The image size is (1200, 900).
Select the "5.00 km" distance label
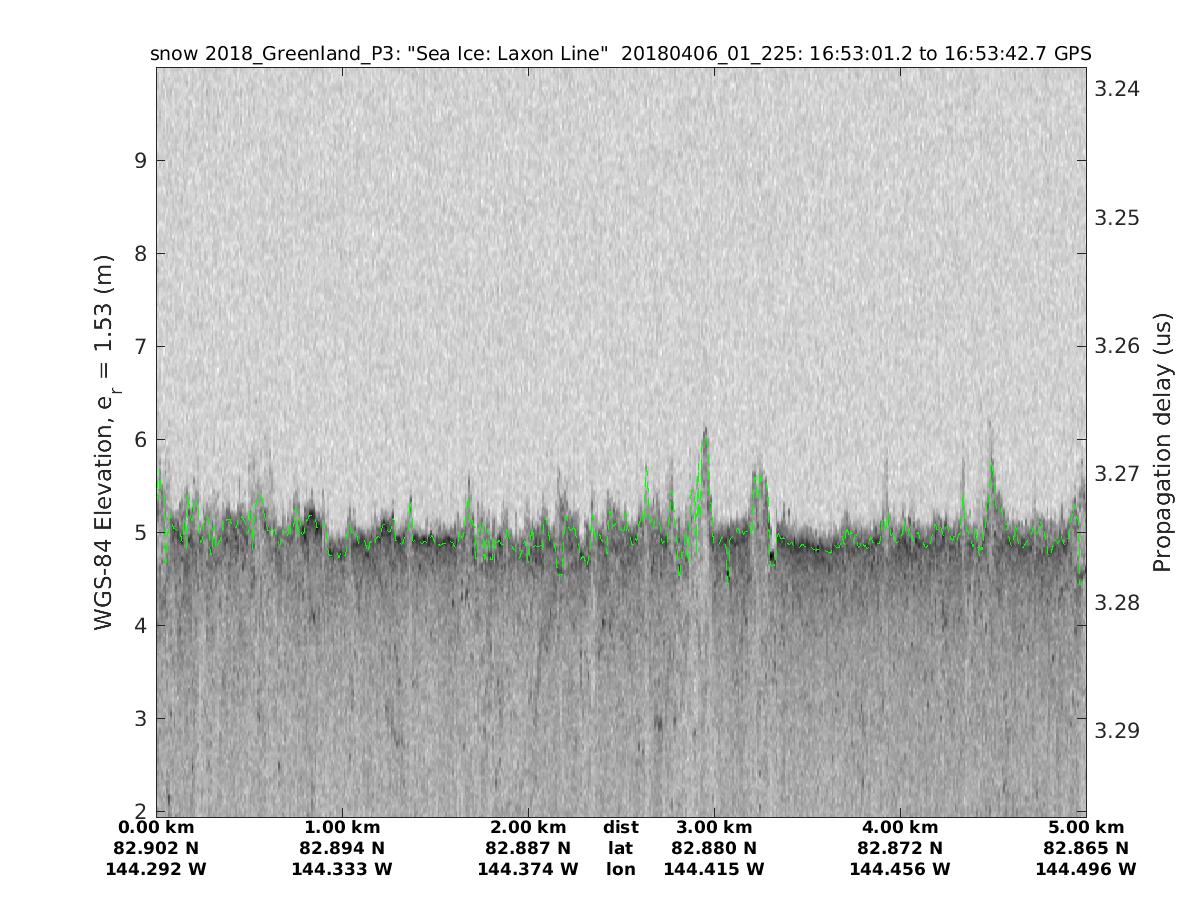(x=1086, y=828)
